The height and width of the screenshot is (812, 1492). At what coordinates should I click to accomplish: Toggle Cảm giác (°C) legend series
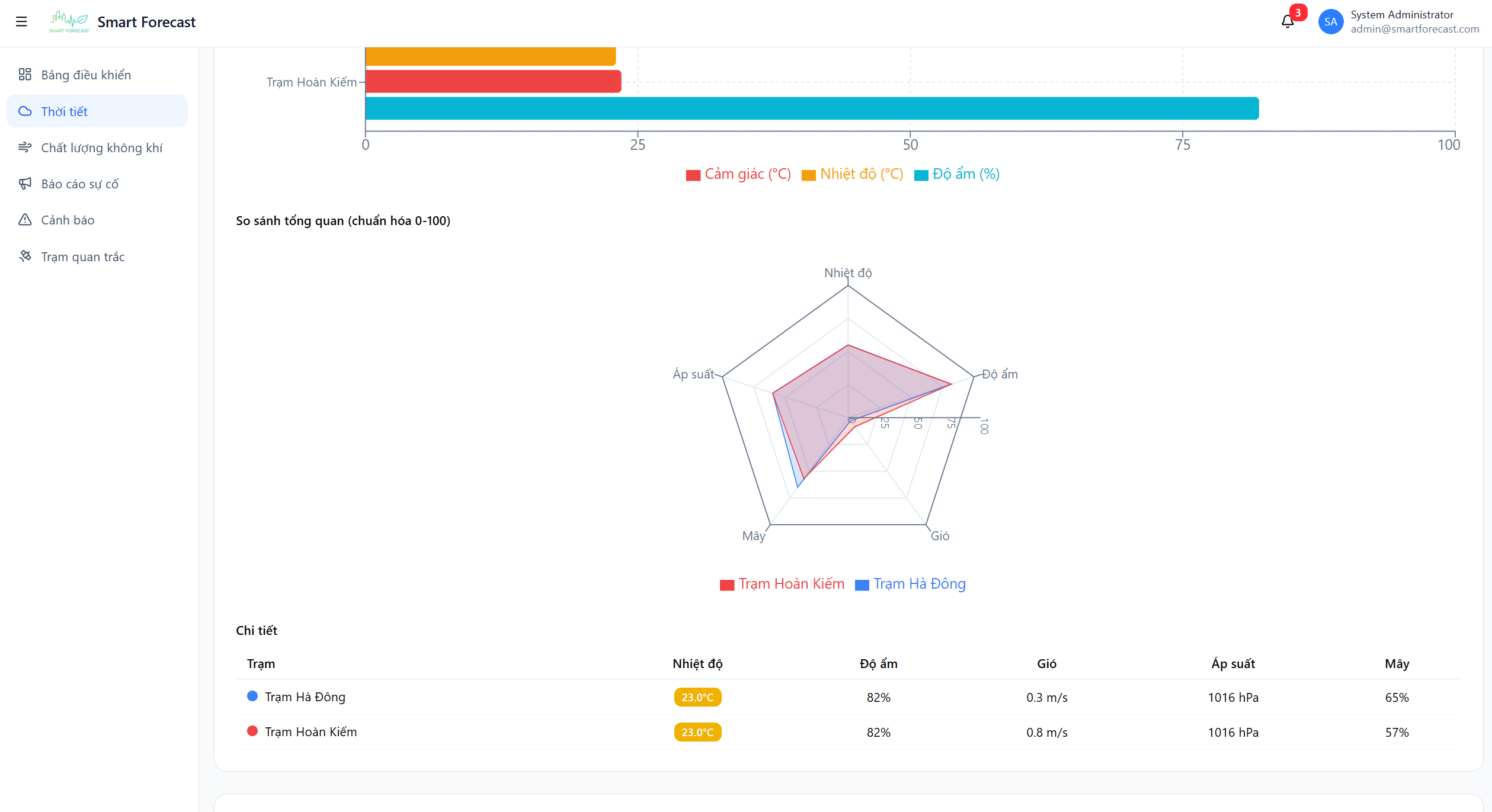point(738,174)
